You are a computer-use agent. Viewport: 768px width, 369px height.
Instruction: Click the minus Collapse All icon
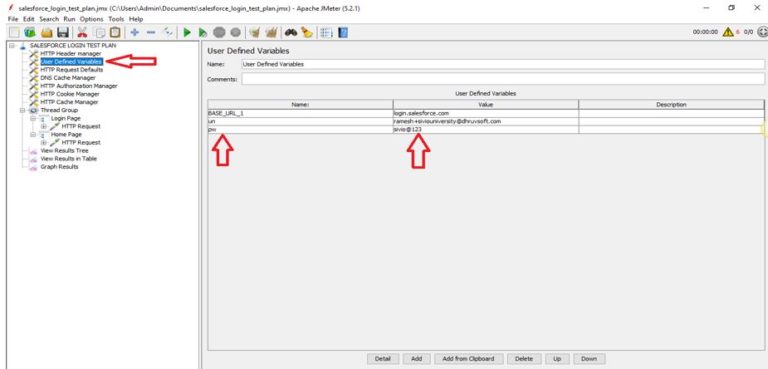(x=151, y=32)
